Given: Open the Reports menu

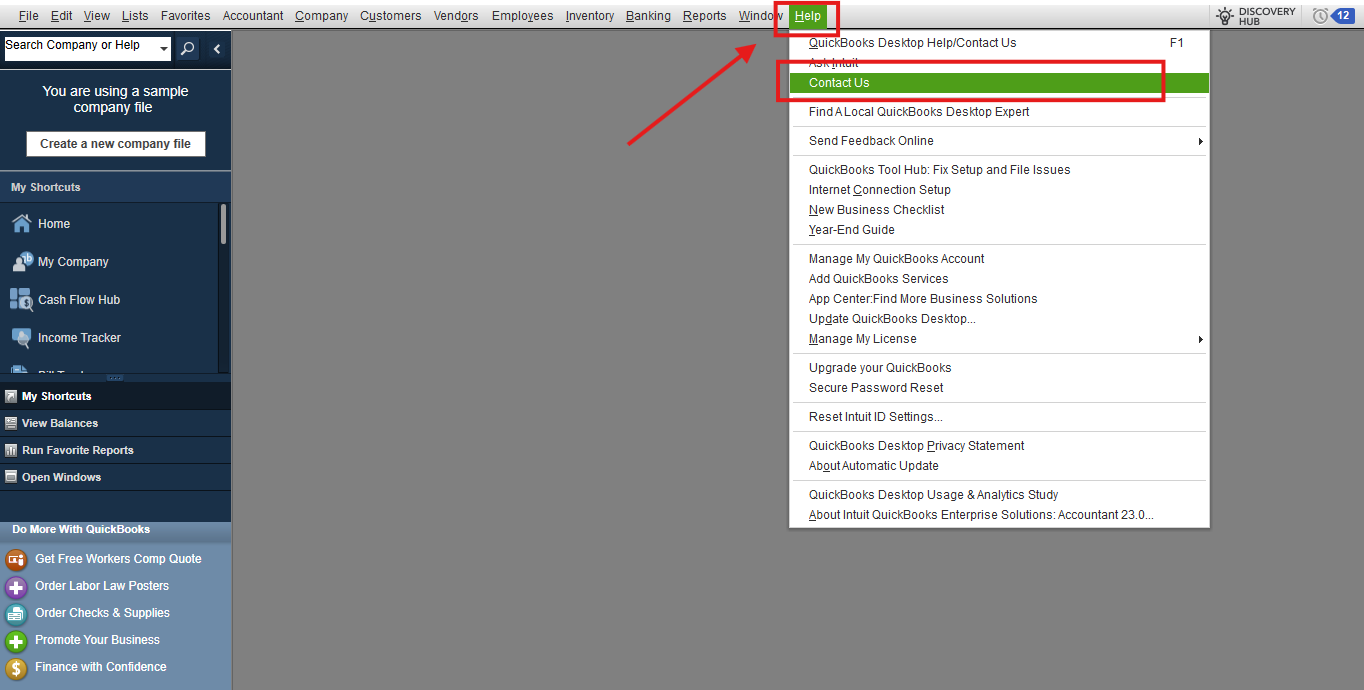Looking at the screenshot, I should tap(705, 16).
